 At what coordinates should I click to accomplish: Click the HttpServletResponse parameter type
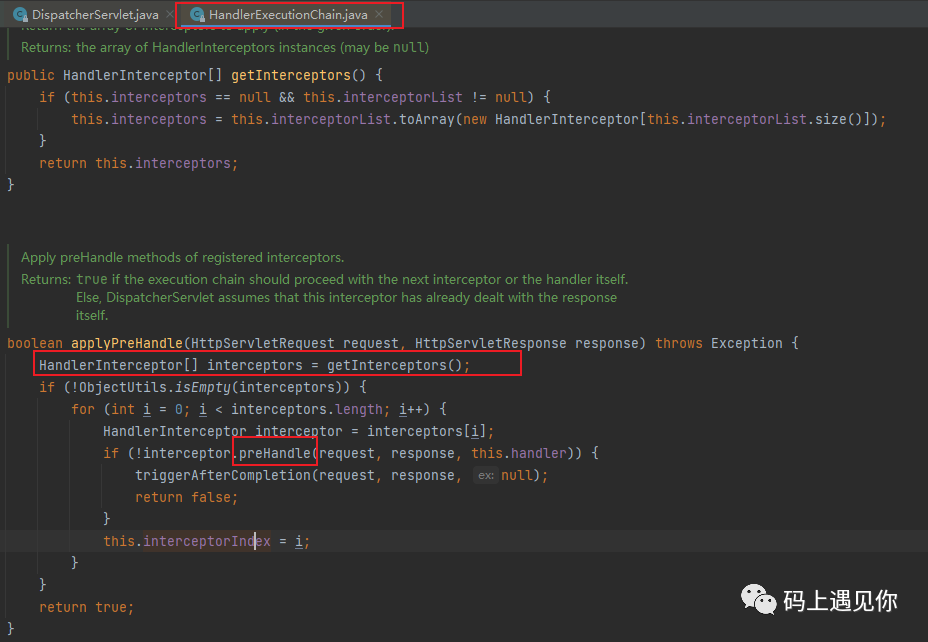[x=490, y=343]
